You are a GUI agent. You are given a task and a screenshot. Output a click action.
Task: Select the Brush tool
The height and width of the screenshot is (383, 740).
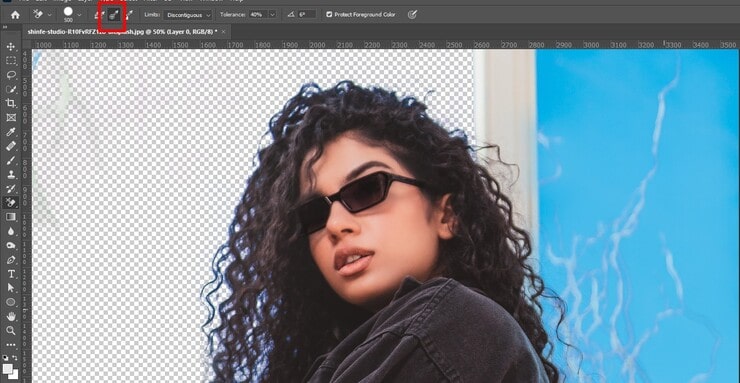11,160
